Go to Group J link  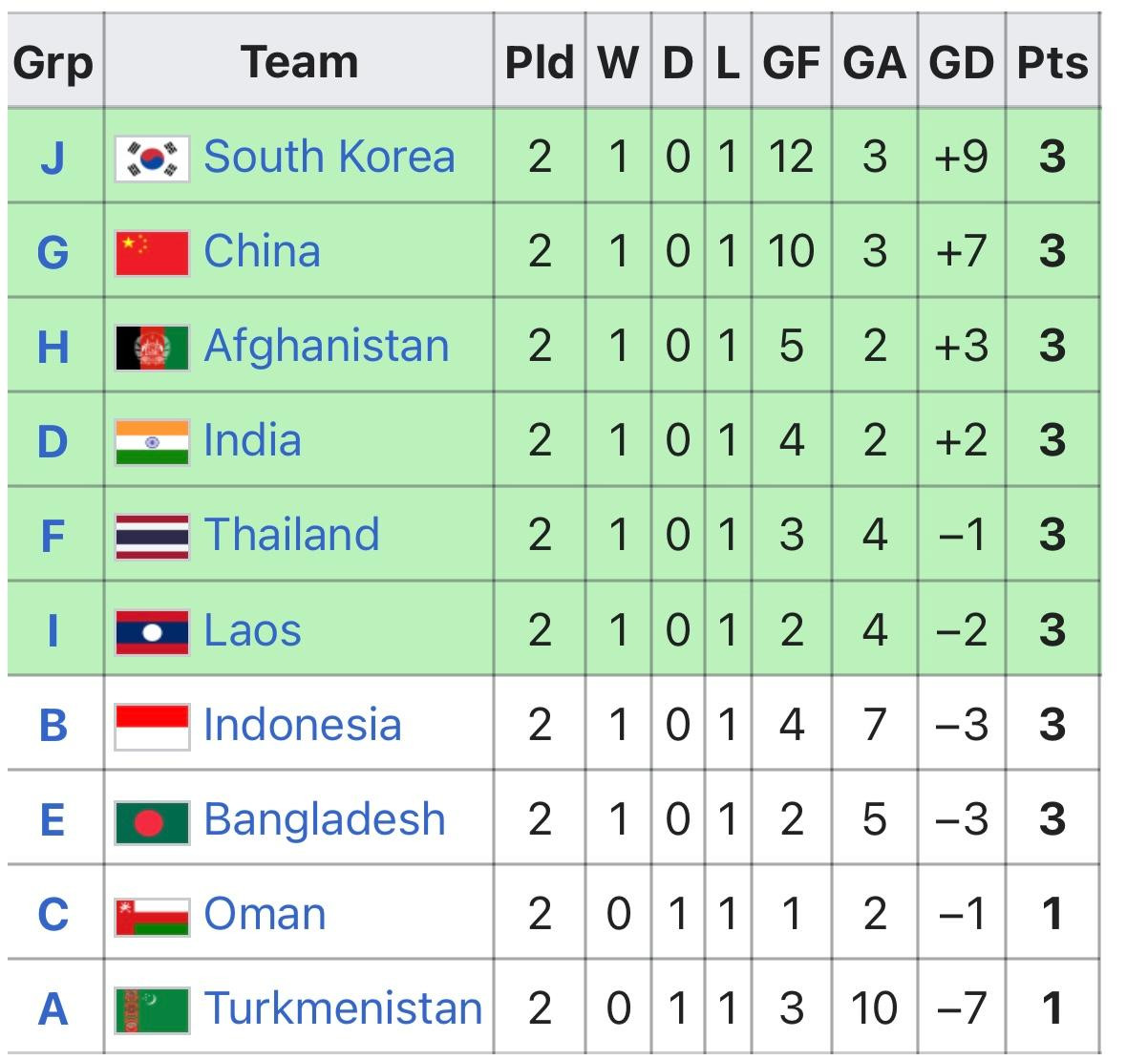tap(53, 158)
